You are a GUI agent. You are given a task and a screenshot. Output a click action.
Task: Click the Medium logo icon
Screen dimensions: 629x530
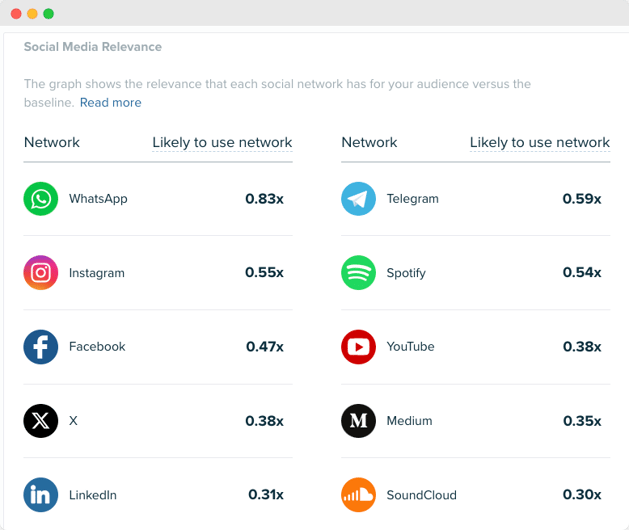pos(358,421)
